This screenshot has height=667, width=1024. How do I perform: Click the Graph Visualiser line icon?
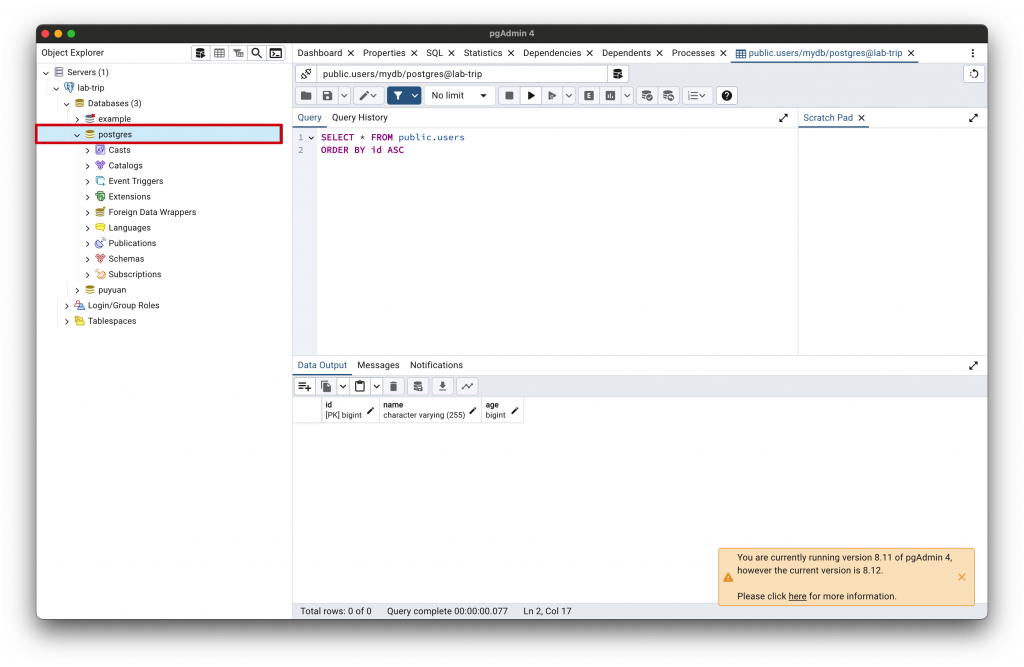coord(467,387)
